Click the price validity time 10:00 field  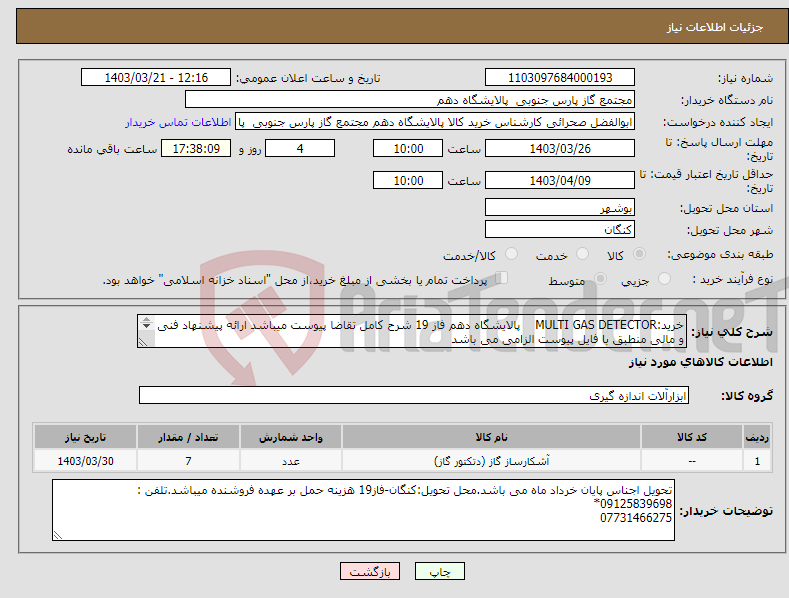[408, 180]
